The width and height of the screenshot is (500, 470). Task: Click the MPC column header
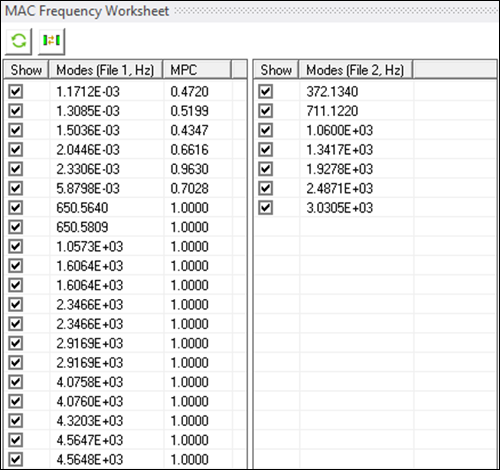tap(197, 70)
